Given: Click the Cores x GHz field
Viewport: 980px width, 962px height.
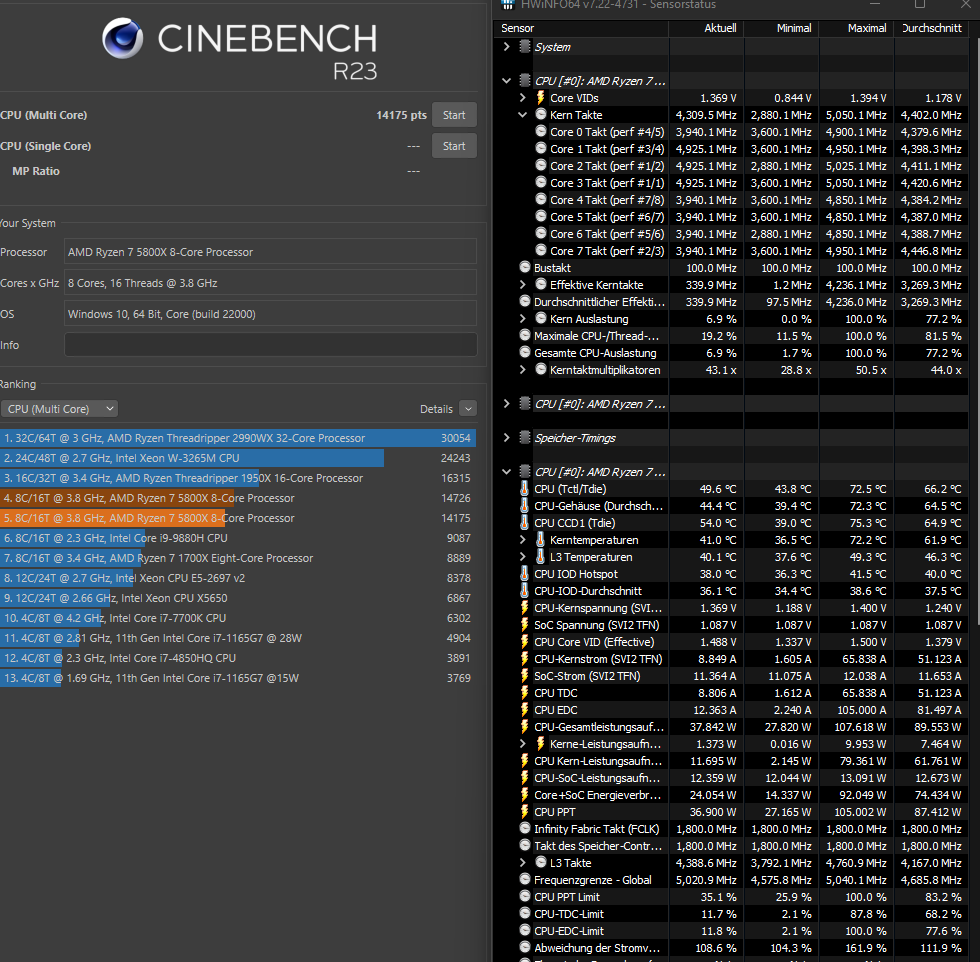Looking at the screenshot, I should [270, 283].
